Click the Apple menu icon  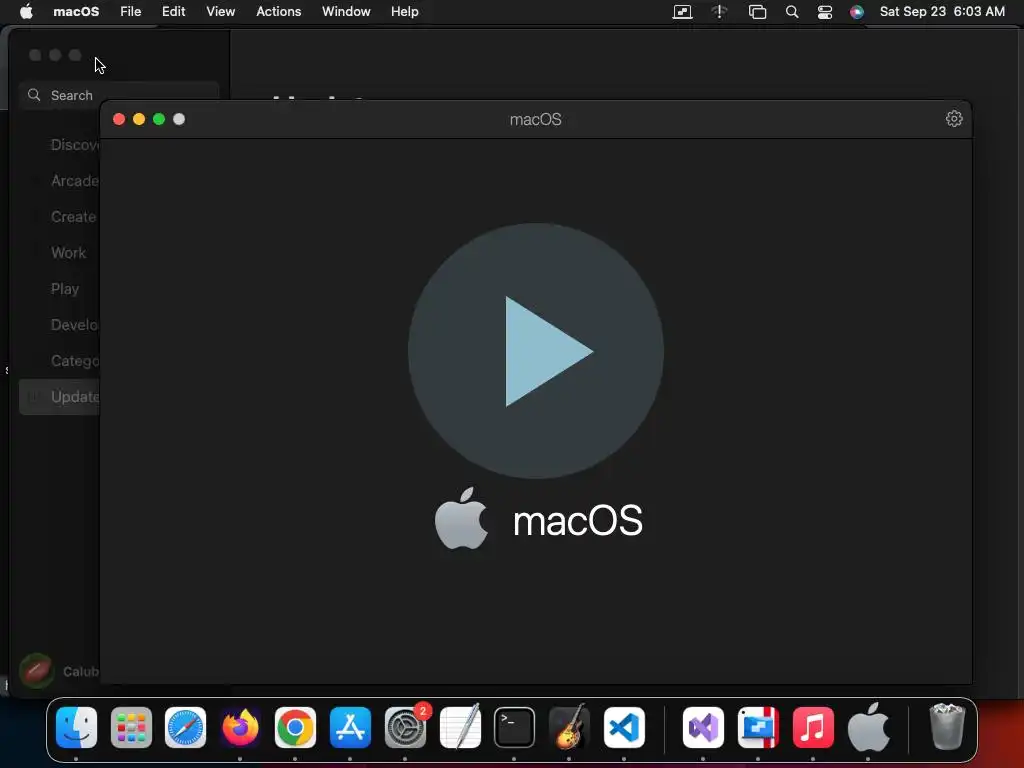[26, 12]
